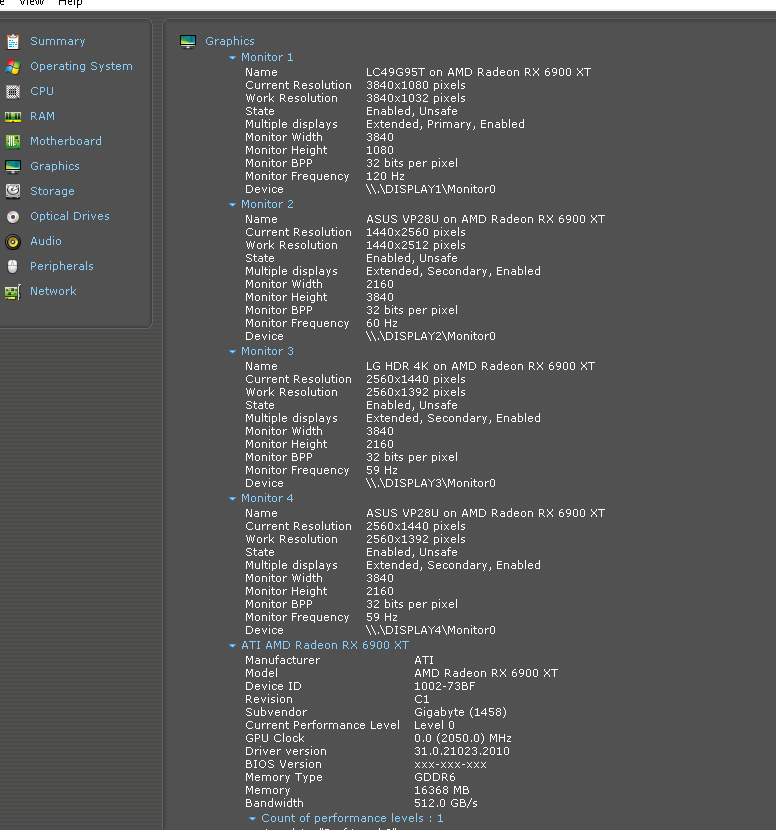Select the Device ID value 1002-73BF
The height and width of the screenshot is (830, 776).
pos(445,686)
